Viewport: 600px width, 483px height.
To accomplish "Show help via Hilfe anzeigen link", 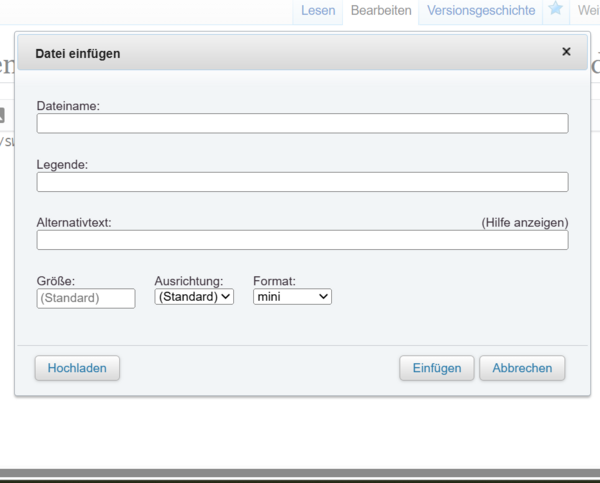I will [524, 222].
